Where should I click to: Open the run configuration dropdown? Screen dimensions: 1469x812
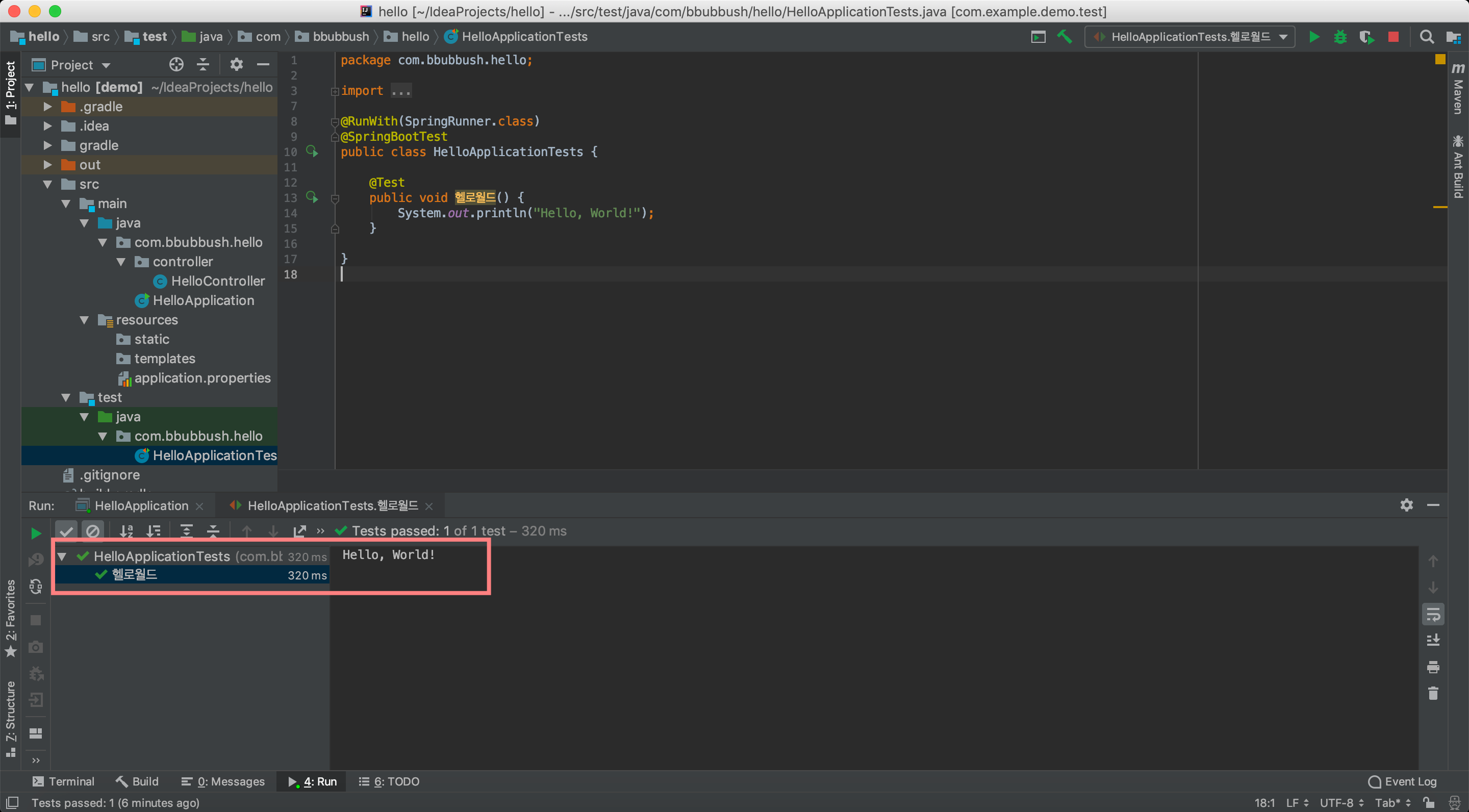[1189, 37]
